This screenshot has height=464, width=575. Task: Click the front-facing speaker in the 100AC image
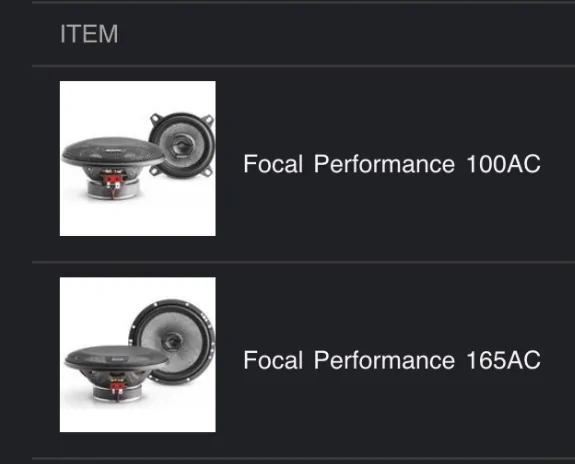pyautogui.click(x=182, y=145)
